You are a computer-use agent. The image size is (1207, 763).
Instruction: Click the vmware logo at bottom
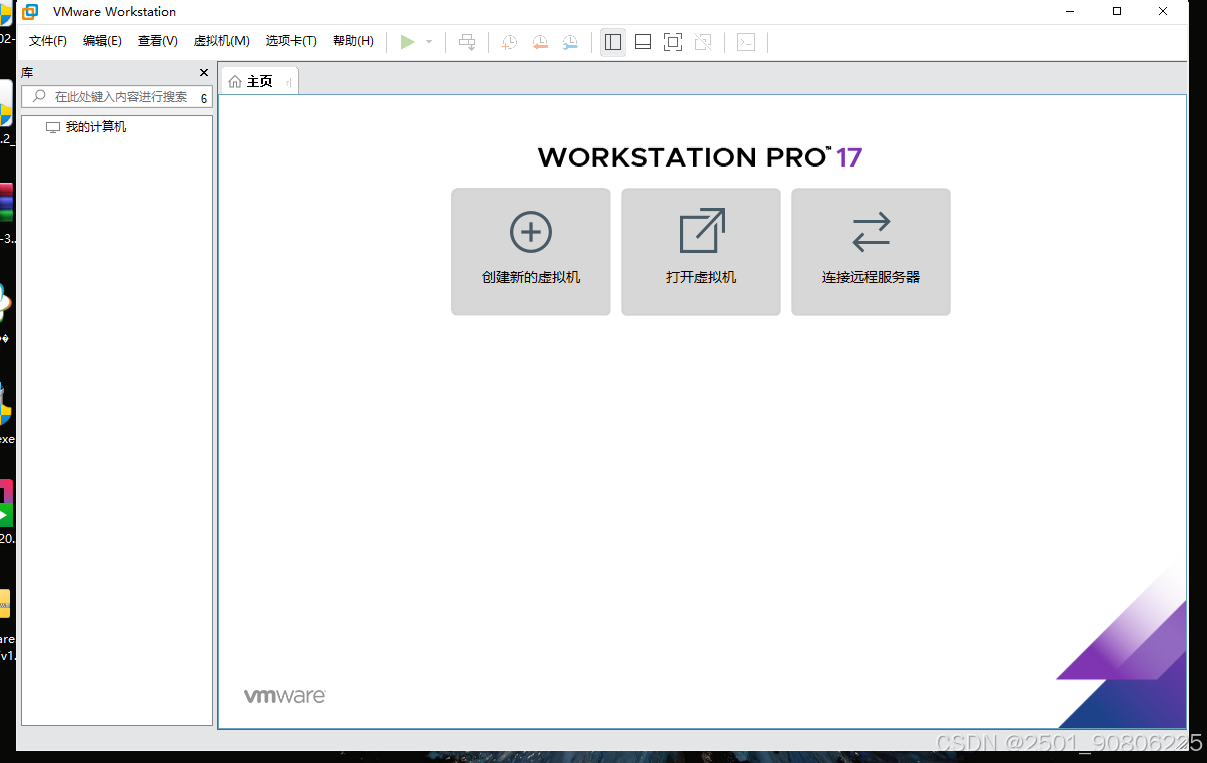coord(285,696)
